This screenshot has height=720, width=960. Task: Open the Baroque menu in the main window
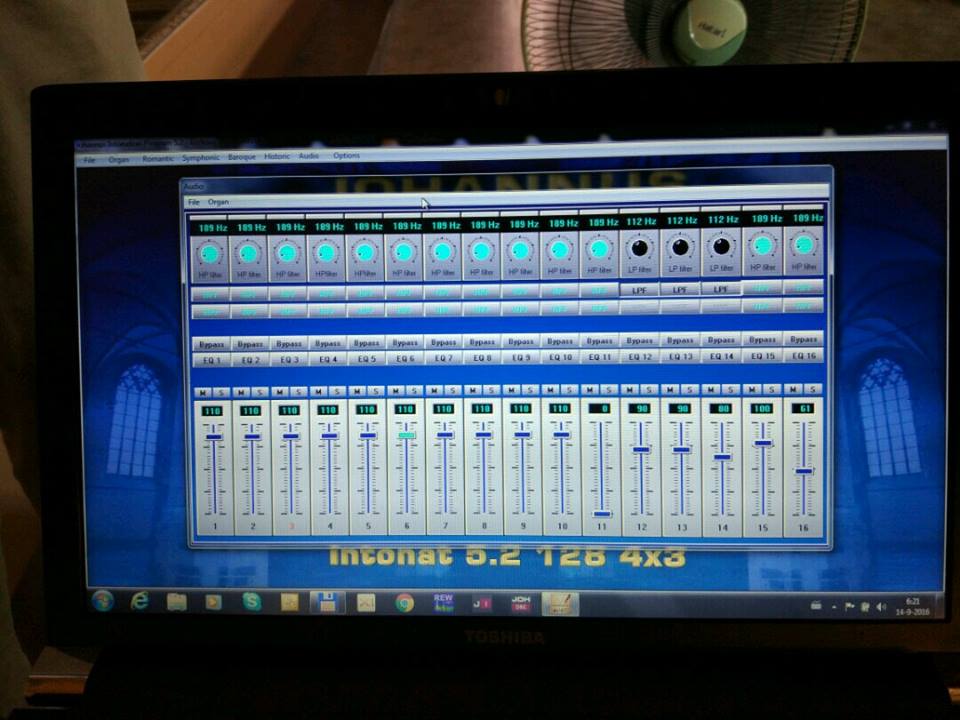coord(242,157)
